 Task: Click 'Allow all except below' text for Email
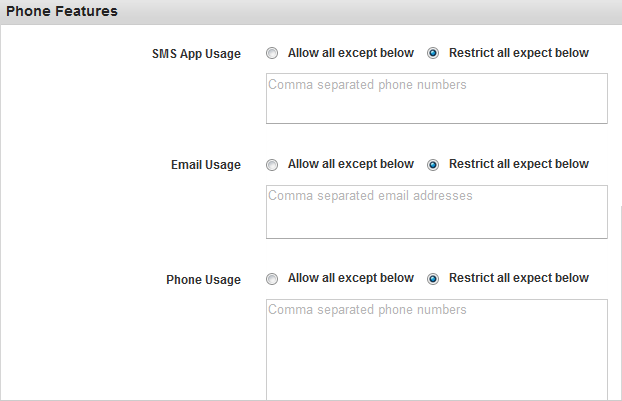click(351, 164)
